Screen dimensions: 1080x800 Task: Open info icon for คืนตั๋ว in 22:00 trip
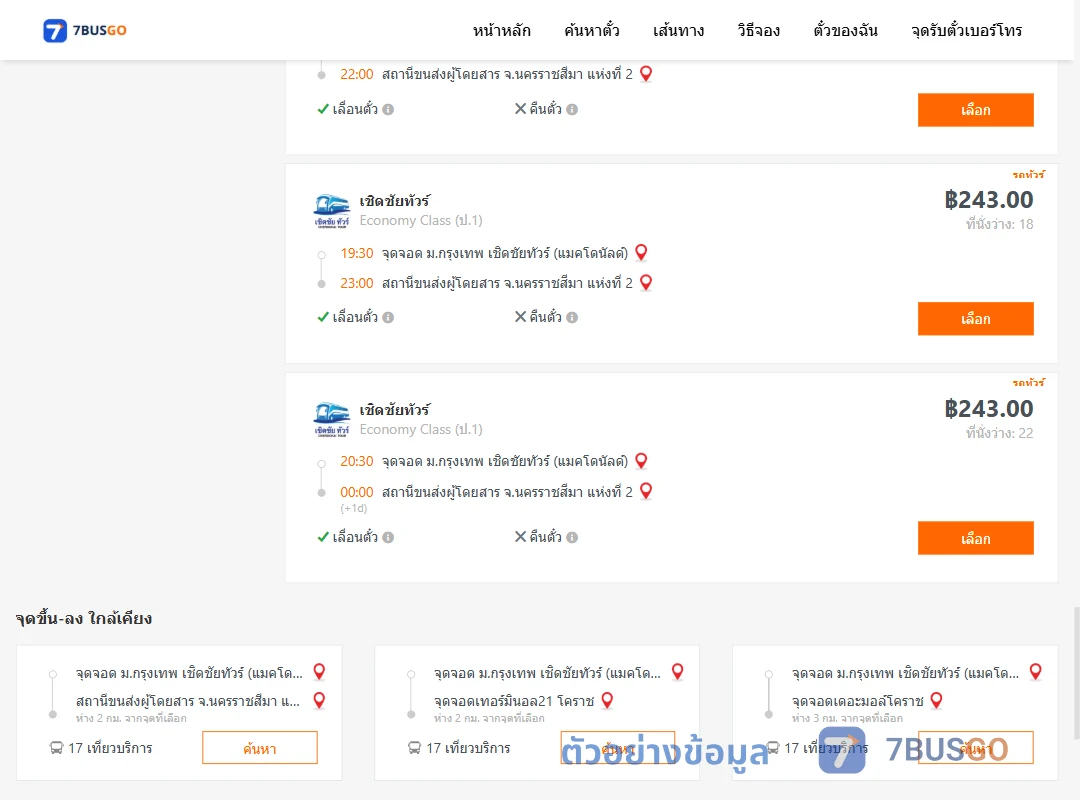[x=572, y=110]
